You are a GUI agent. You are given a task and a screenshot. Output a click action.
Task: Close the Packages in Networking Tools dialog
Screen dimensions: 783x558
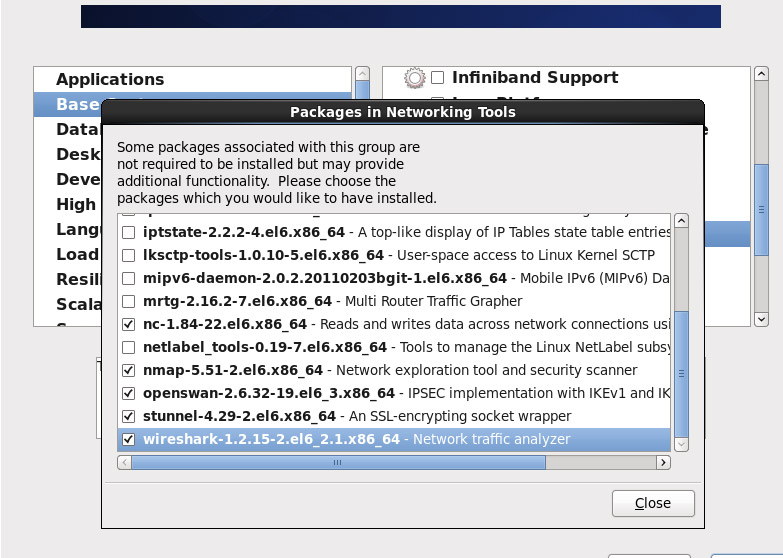click(653, 503)
